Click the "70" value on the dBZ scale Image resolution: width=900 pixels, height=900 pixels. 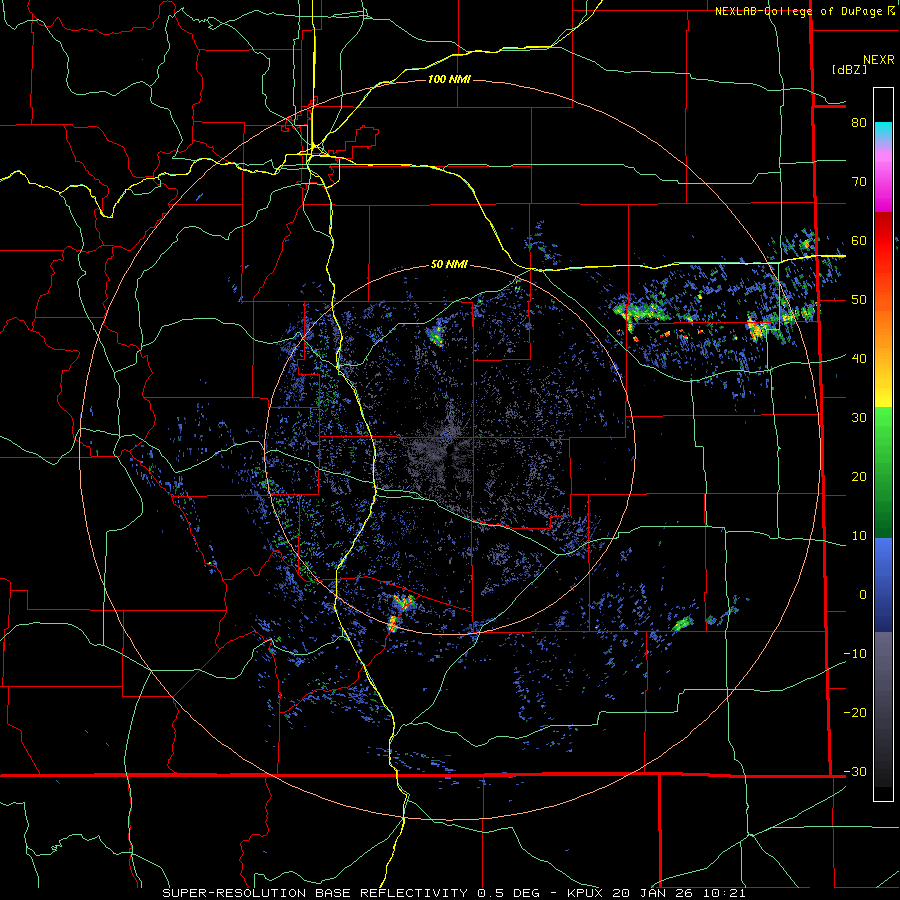(x=859, y=182)
